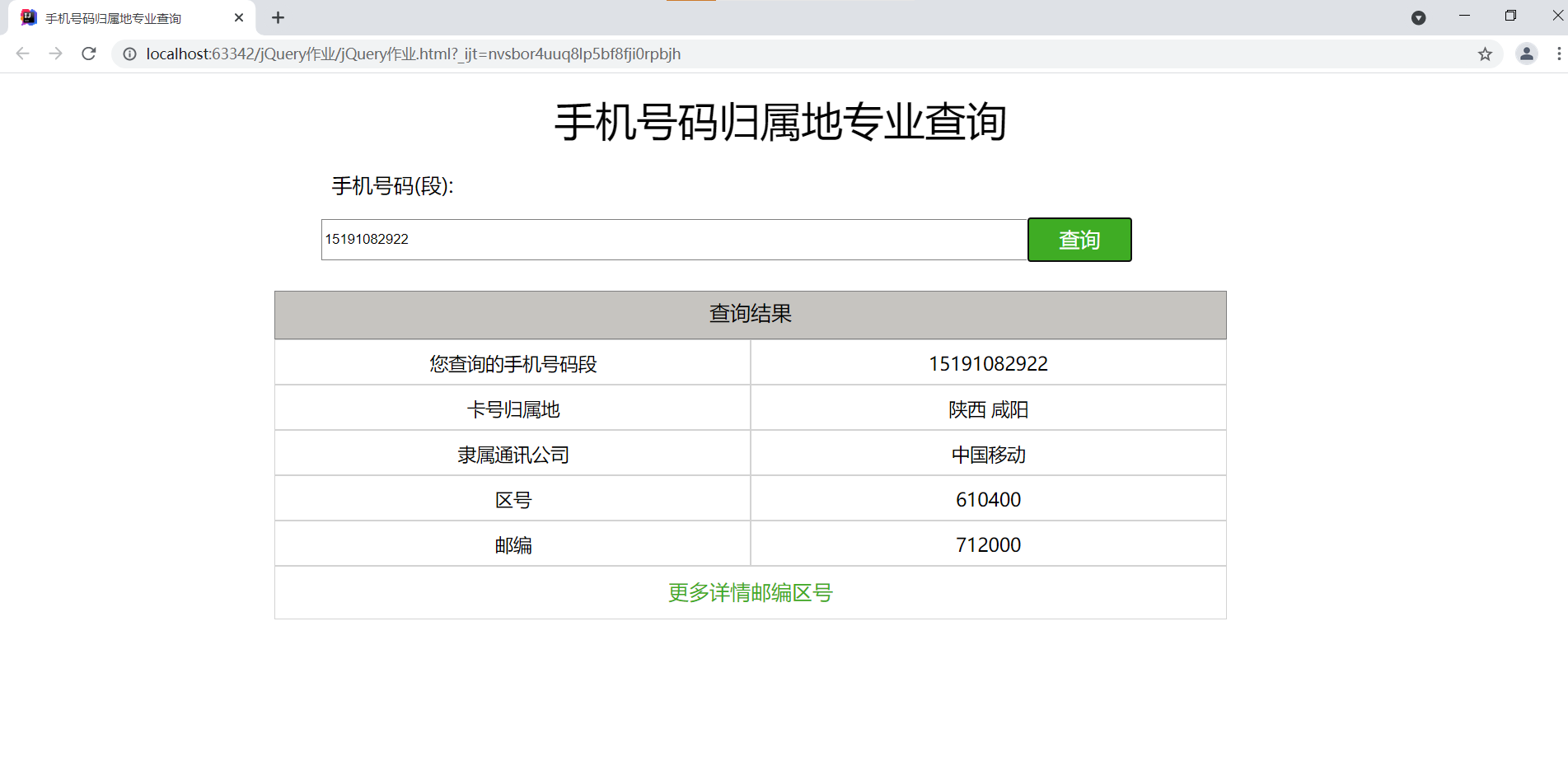Click the page heading 手机号码归属地专业查询
Image resolution: width=1568 pixels, height=780 pixels.
tap(780, 122)
